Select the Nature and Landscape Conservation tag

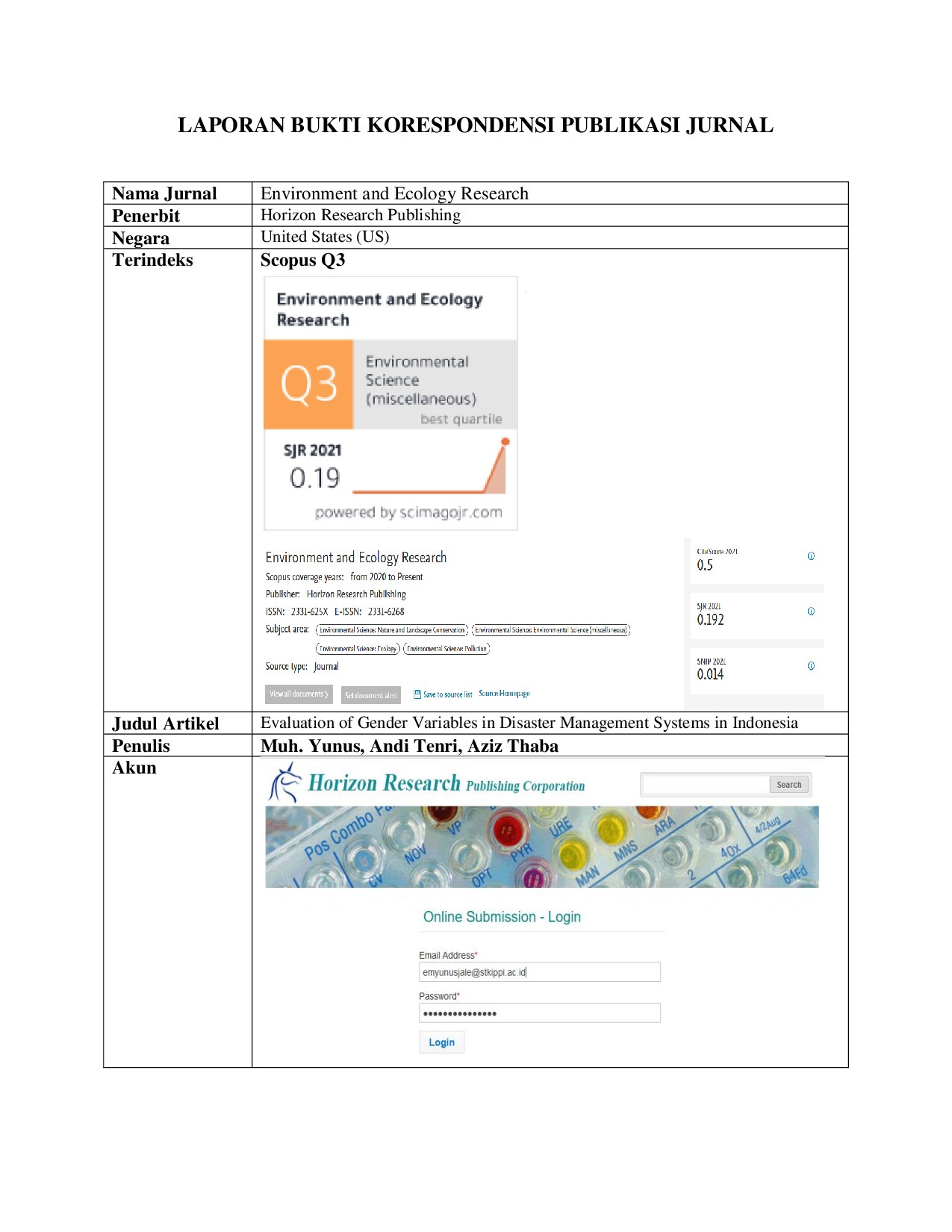392,630
